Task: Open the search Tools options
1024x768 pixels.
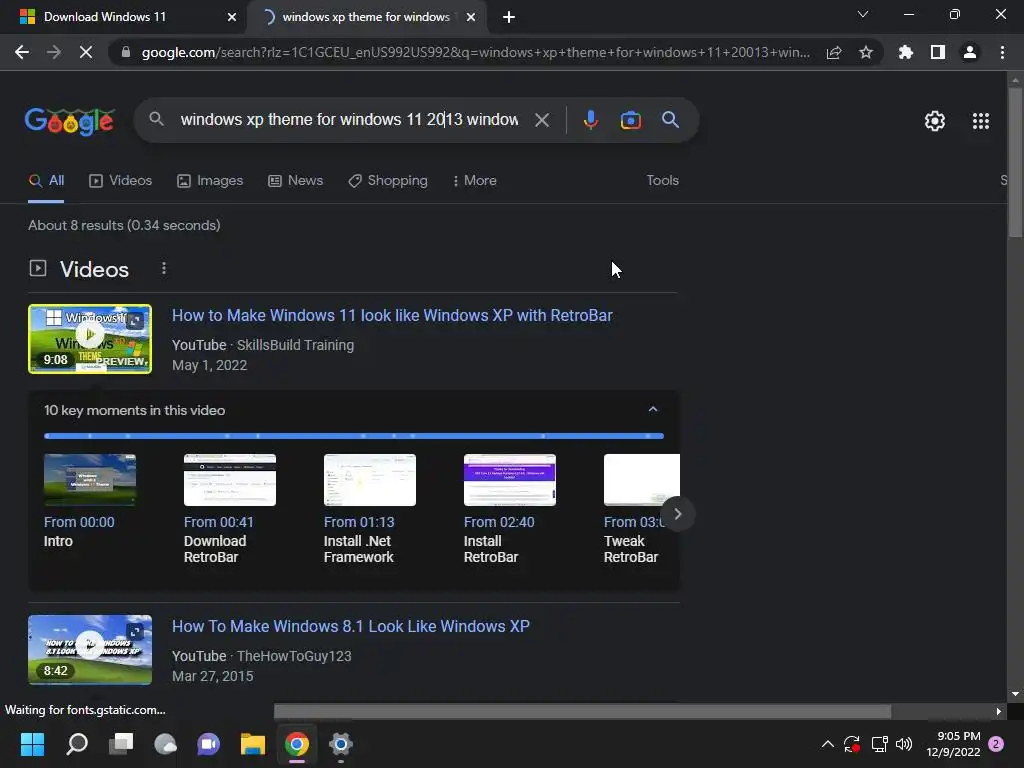Action: (662, 181)
